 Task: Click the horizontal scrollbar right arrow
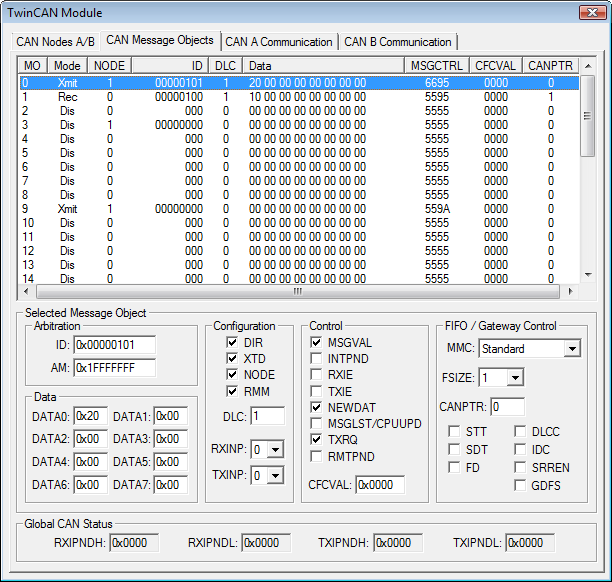click(570, 292)
